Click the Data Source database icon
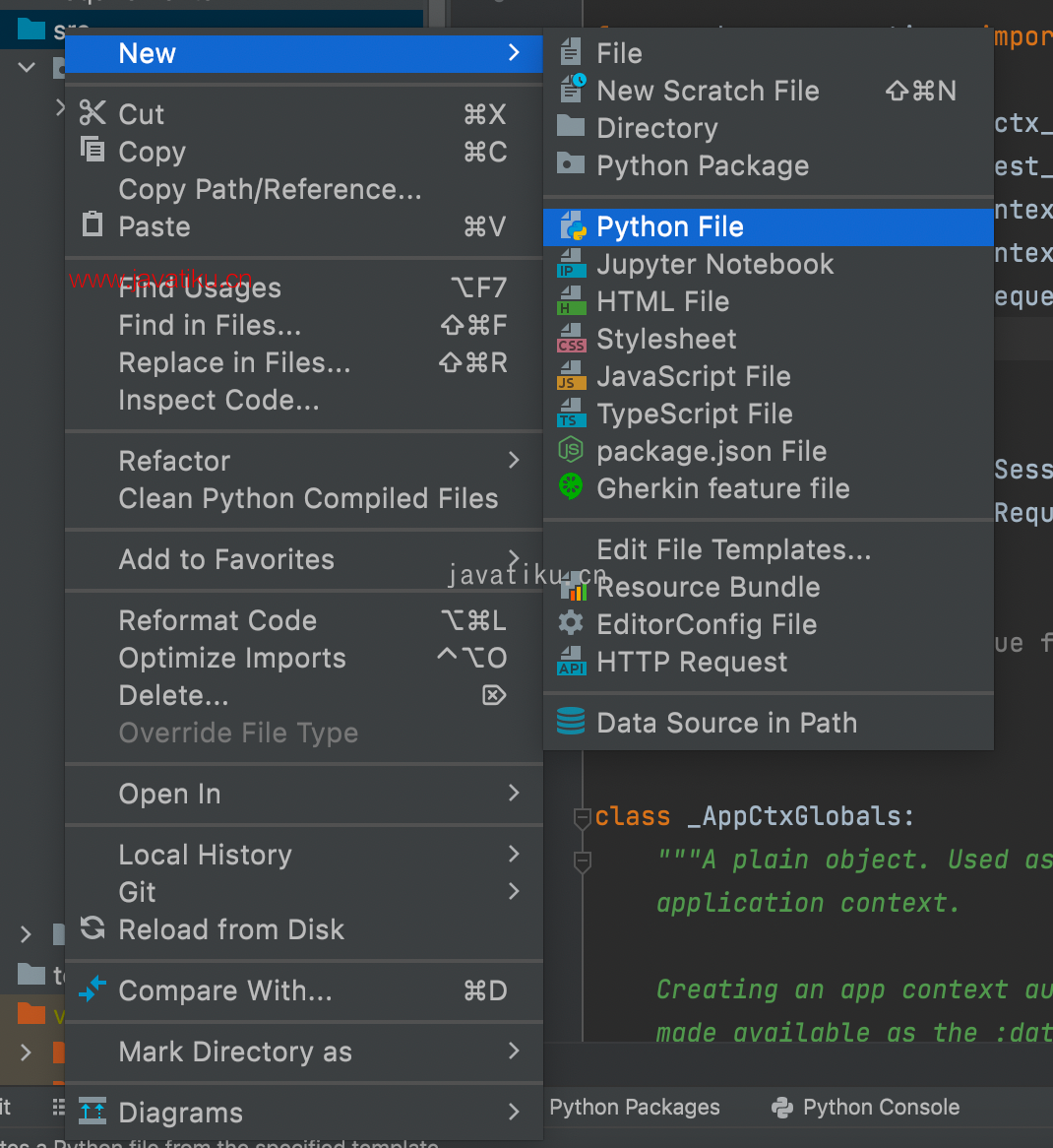The height and width of the screenshot is (1148, 1053). coord(571,721)
